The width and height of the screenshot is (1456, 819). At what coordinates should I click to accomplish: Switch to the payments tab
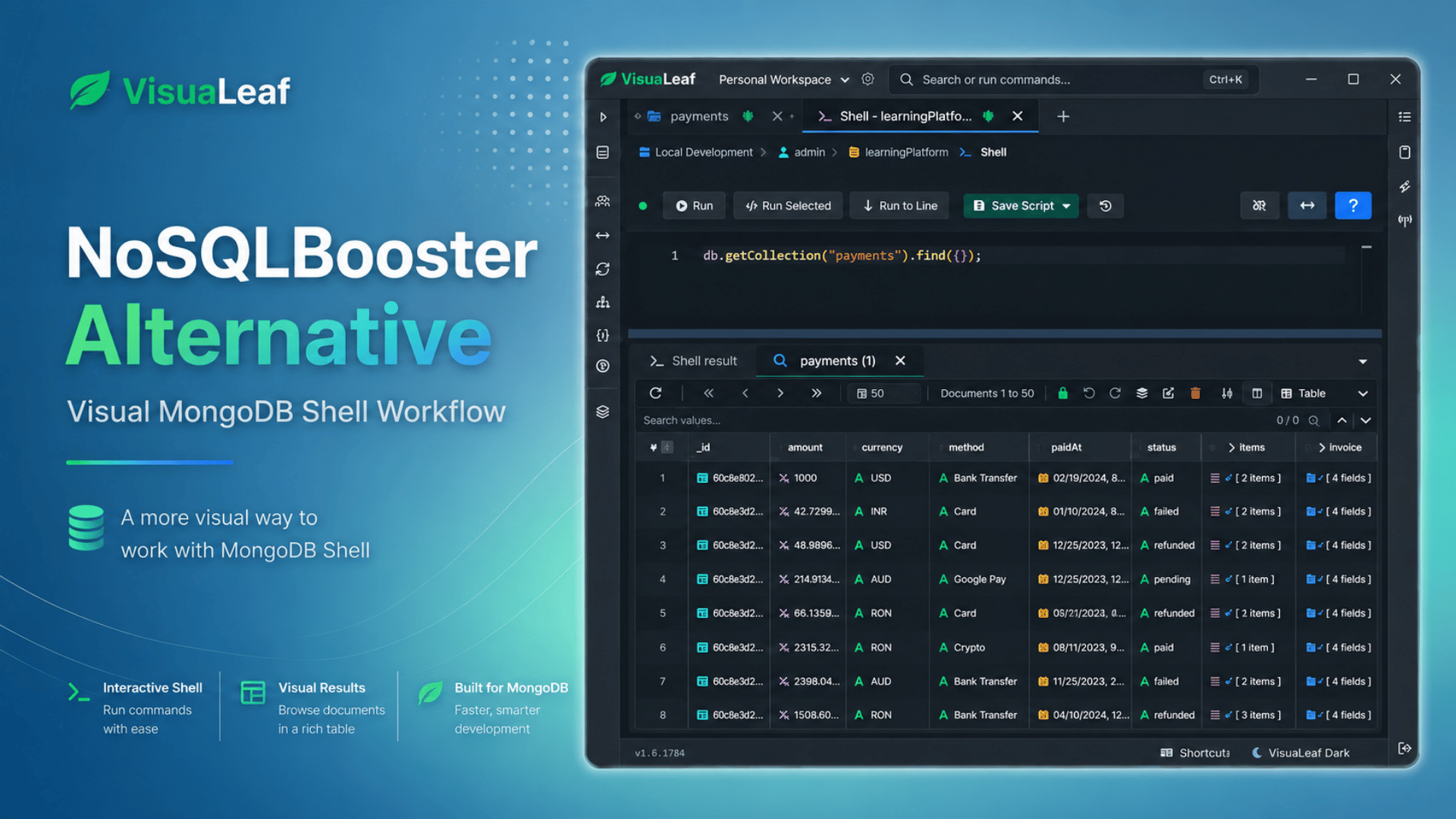698,116
